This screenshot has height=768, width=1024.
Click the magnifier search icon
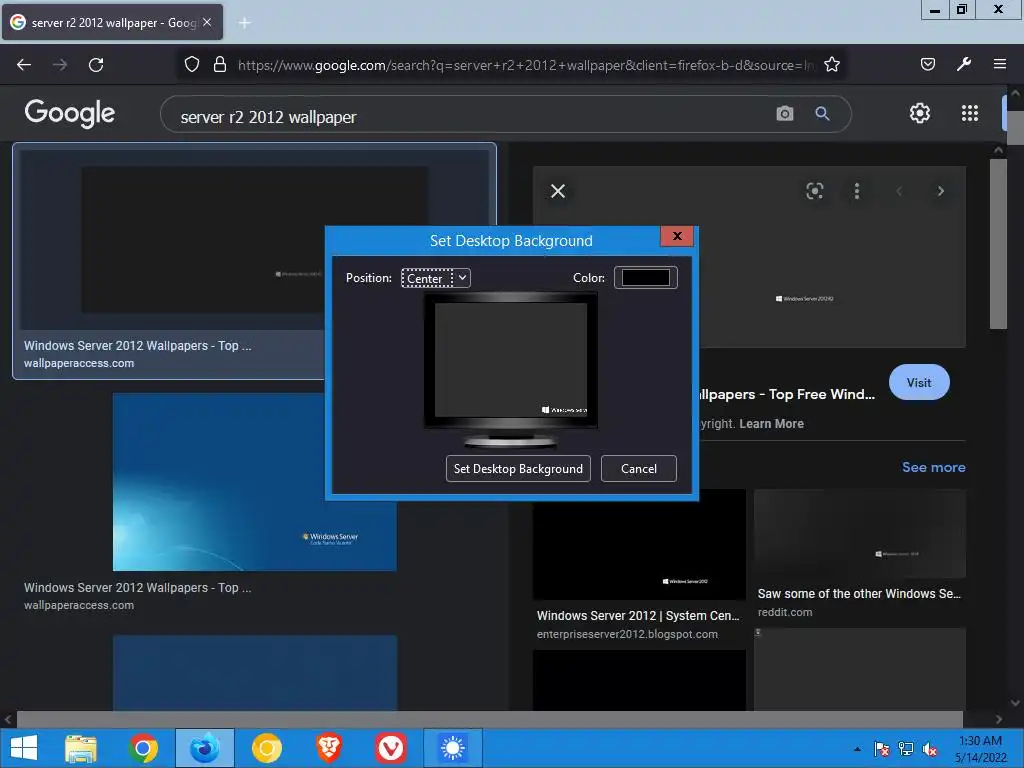click(822, 114)
